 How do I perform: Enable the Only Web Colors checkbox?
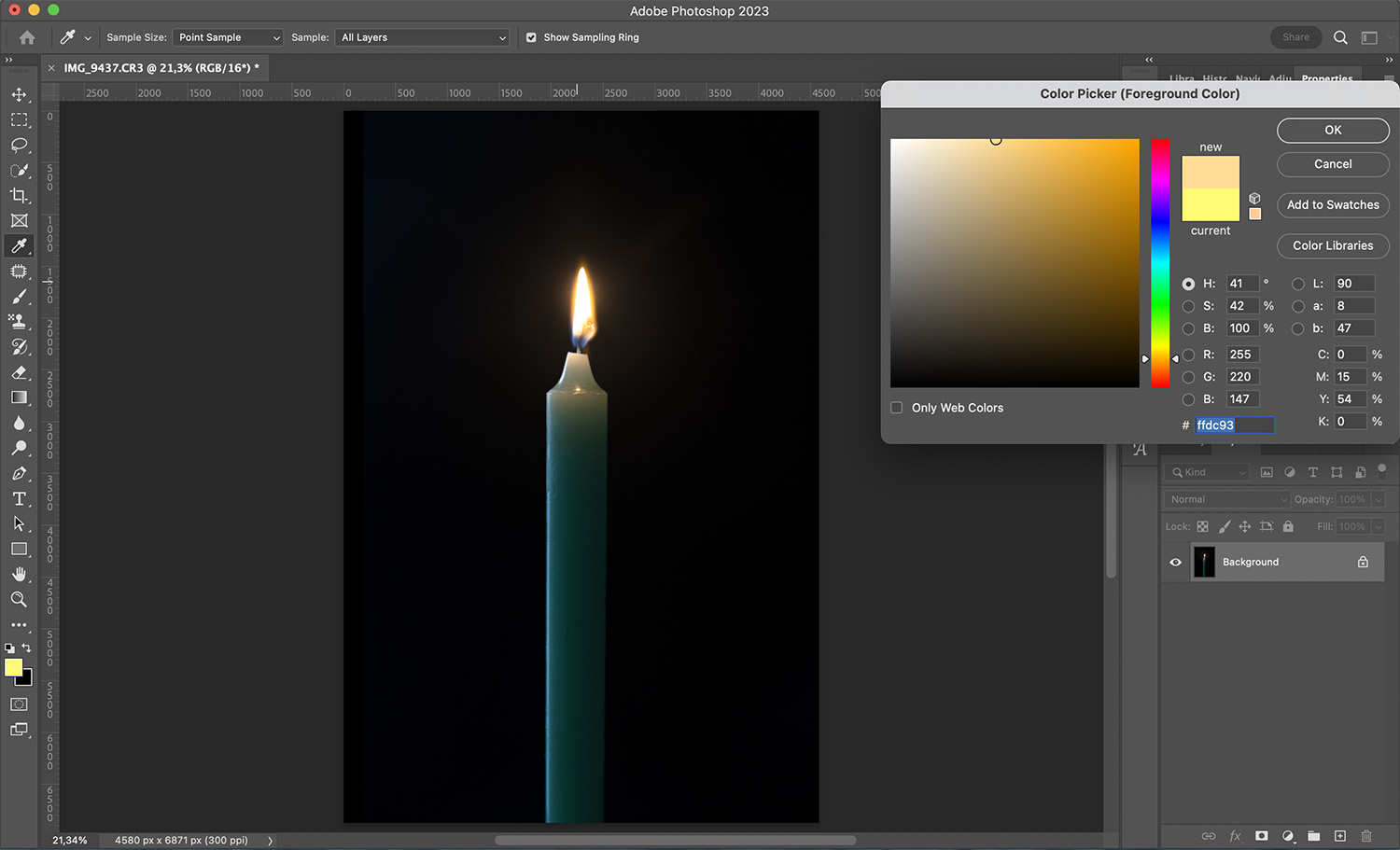(x=897, y=408)
